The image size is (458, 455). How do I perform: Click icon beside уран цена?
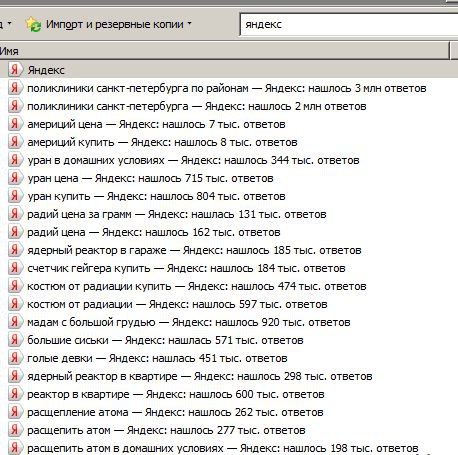point(15,178)
